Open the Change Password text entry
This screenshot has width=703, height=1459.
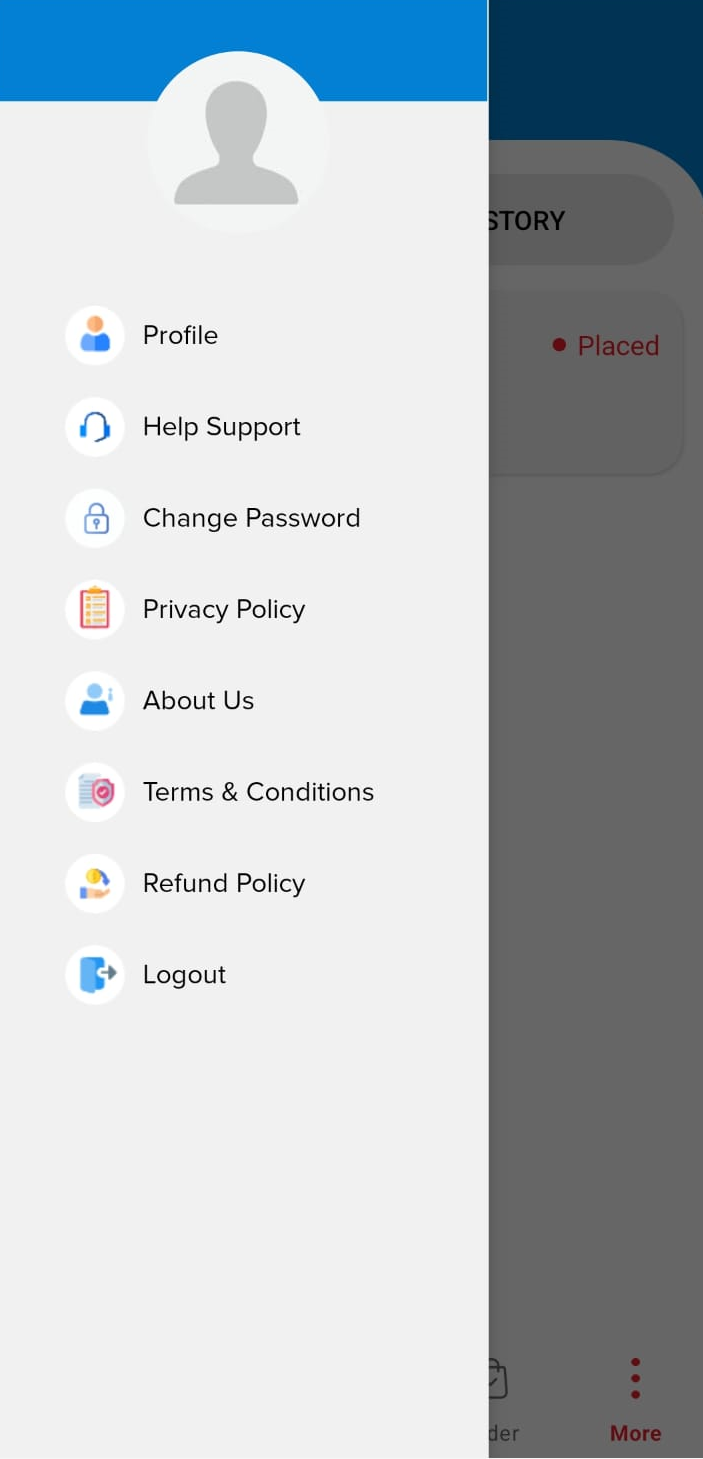251,518
